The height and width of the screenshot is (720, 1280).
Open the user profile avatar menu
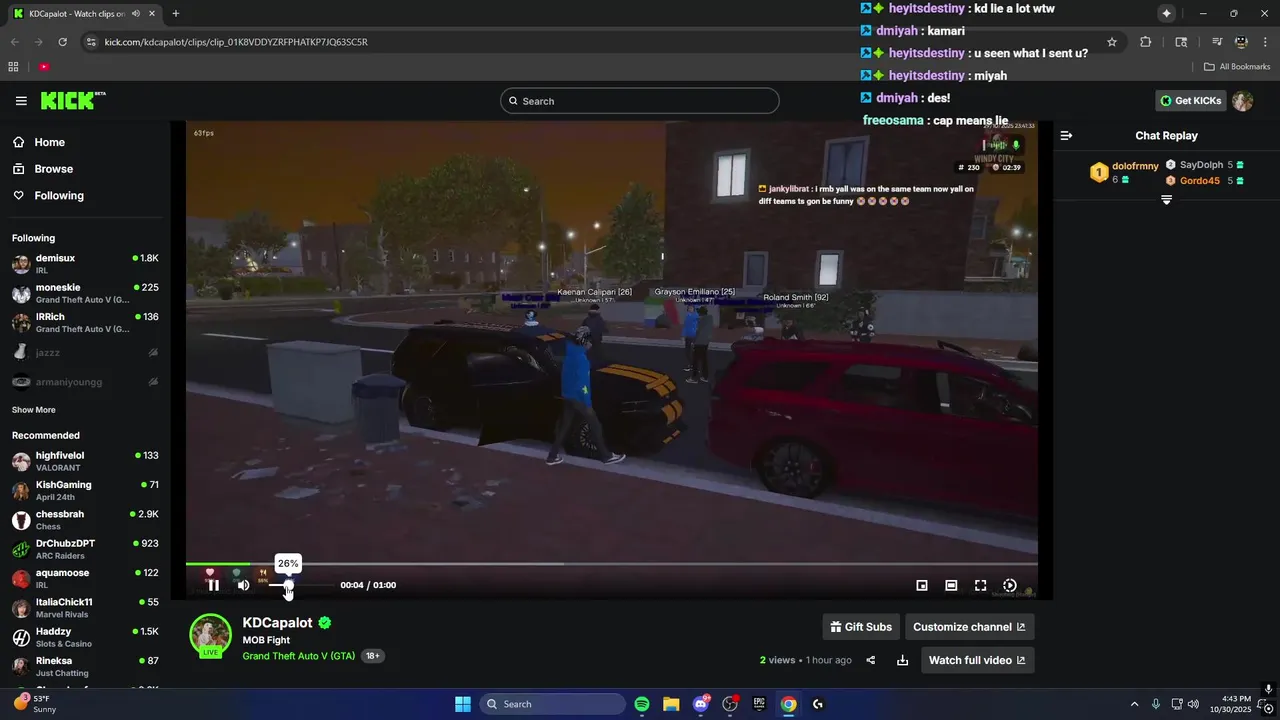tap(1242, 101)
